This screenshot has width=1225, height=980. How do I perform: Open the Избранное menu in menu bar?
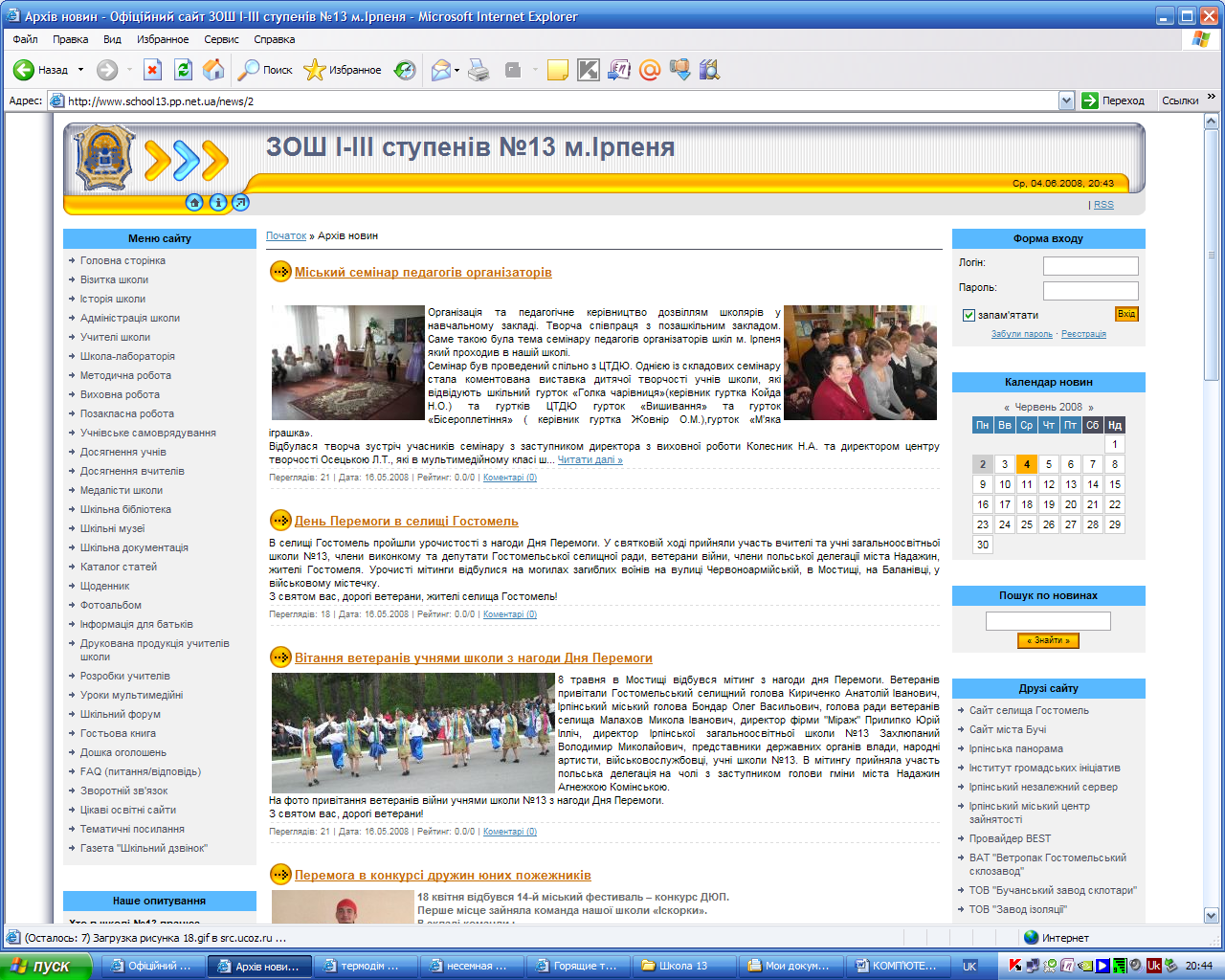coord(163,39)
